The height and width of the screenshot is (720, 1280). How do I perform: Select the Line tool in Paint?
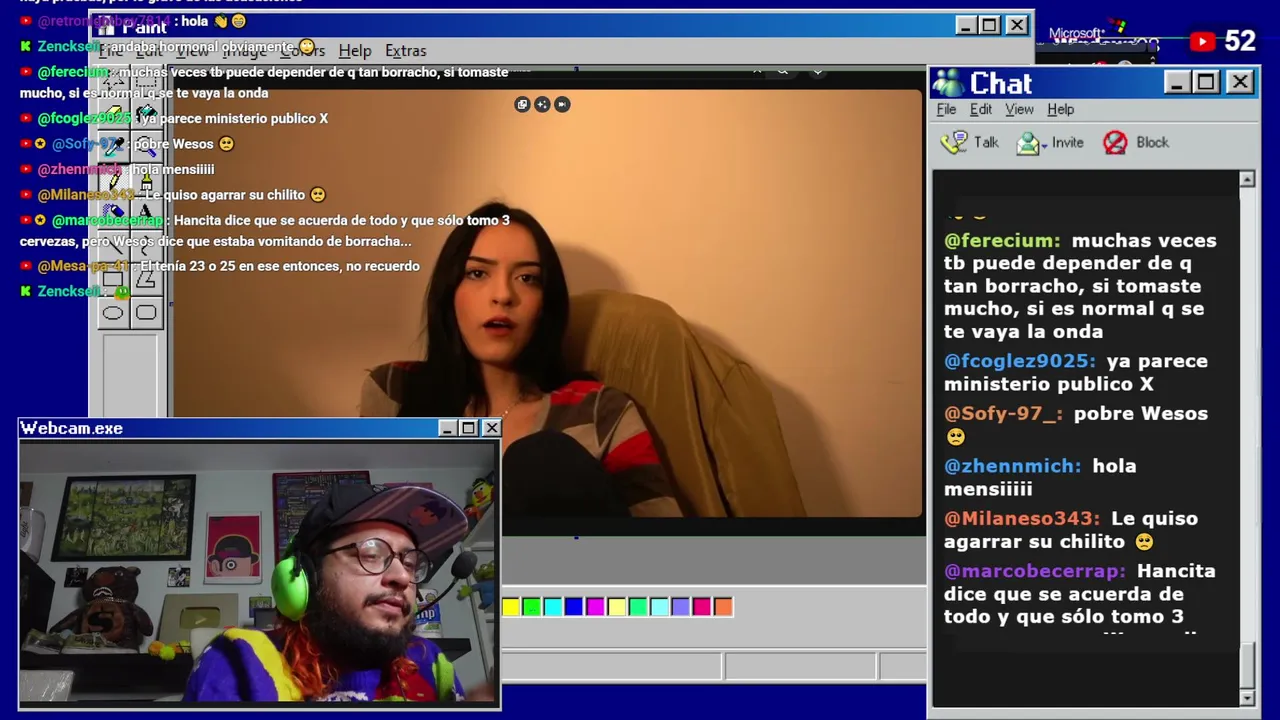tap(112, 247)
